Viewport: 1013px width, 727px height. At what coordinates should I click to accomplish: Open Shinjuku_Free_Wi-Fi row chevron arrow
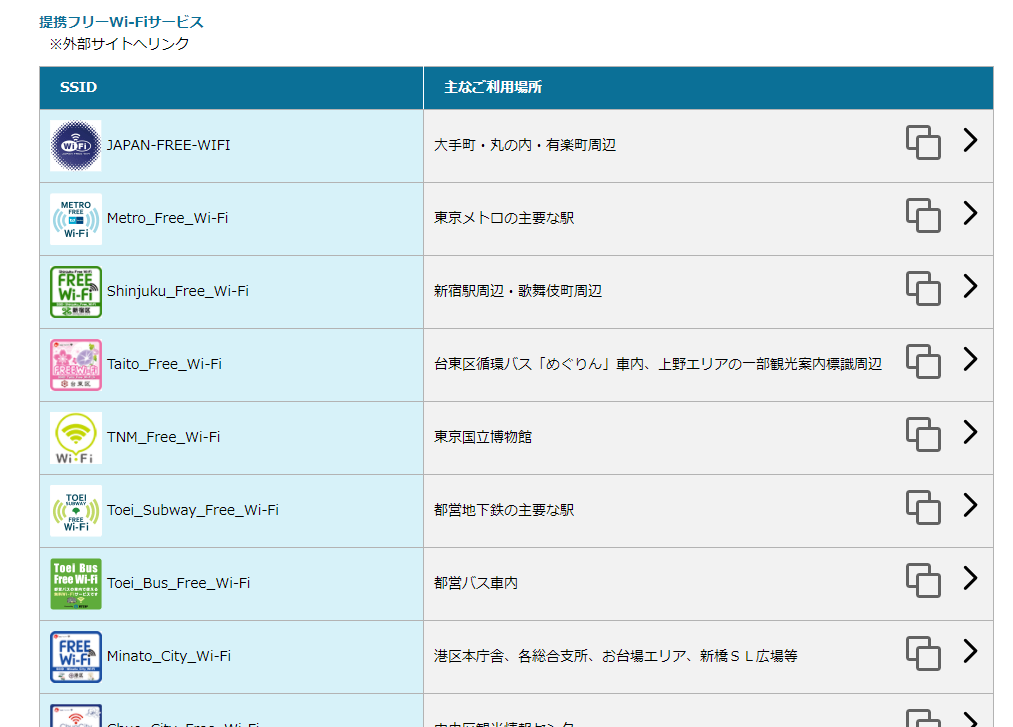coord(970,286)
